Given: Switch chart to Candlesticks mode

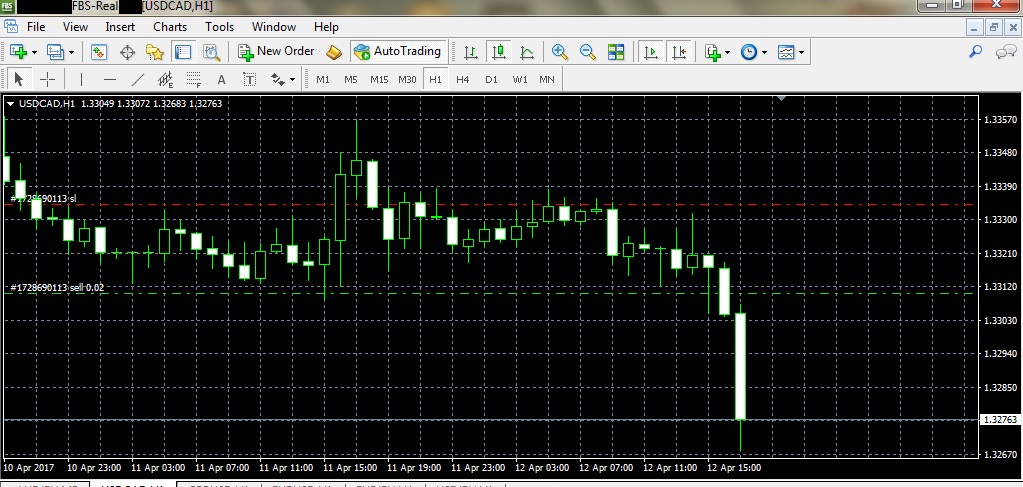Looking at the screenshot, I should (x=499, y=52).
